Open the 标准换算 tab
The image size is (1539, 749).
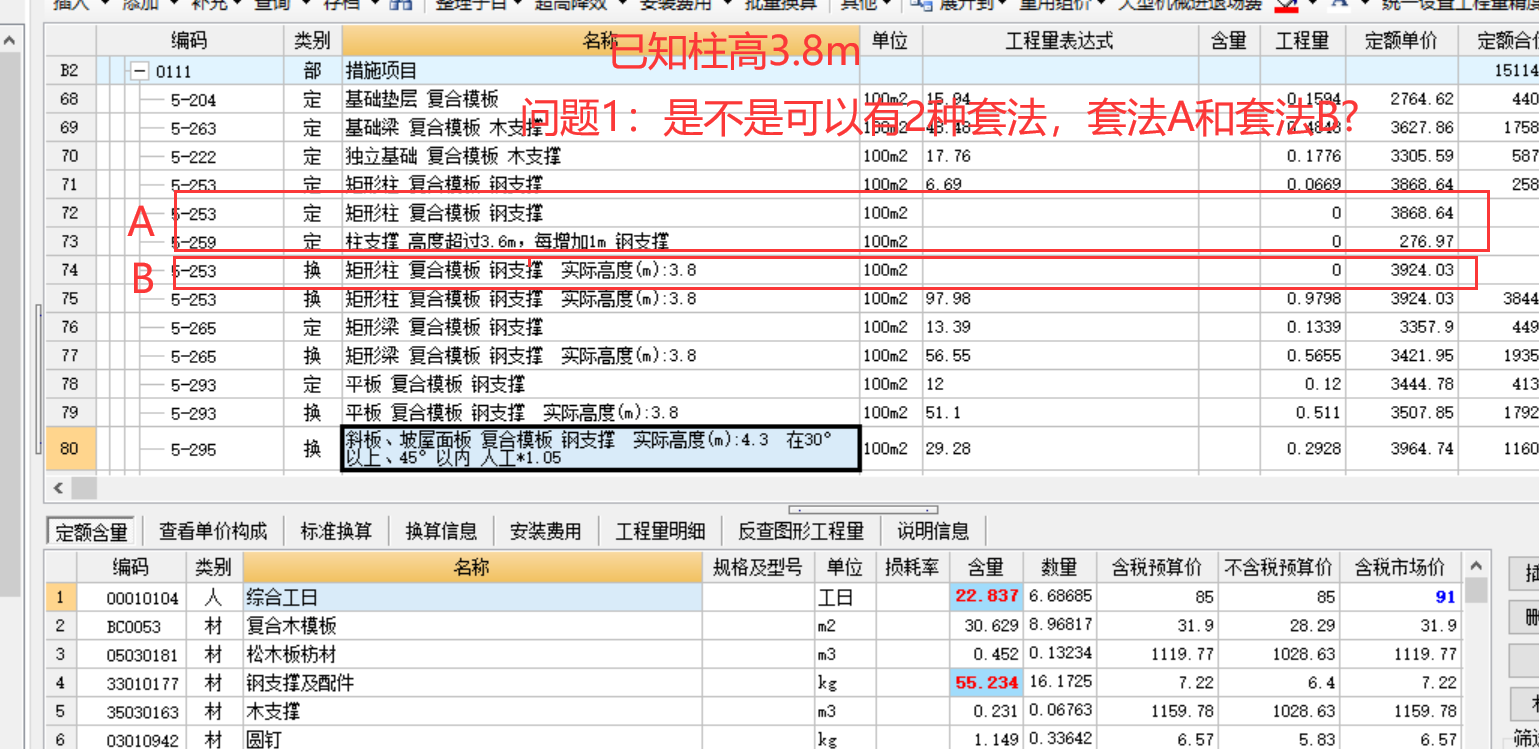click(336, 531)
